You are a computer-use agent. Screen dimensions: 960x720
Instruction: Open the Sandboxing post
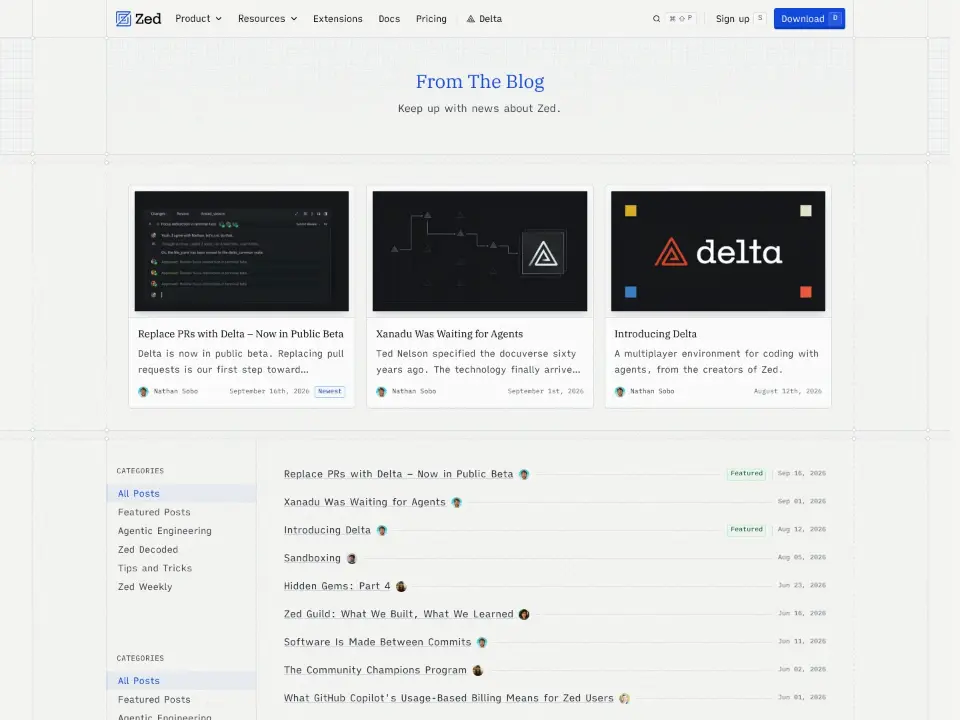tap(312, 558)
